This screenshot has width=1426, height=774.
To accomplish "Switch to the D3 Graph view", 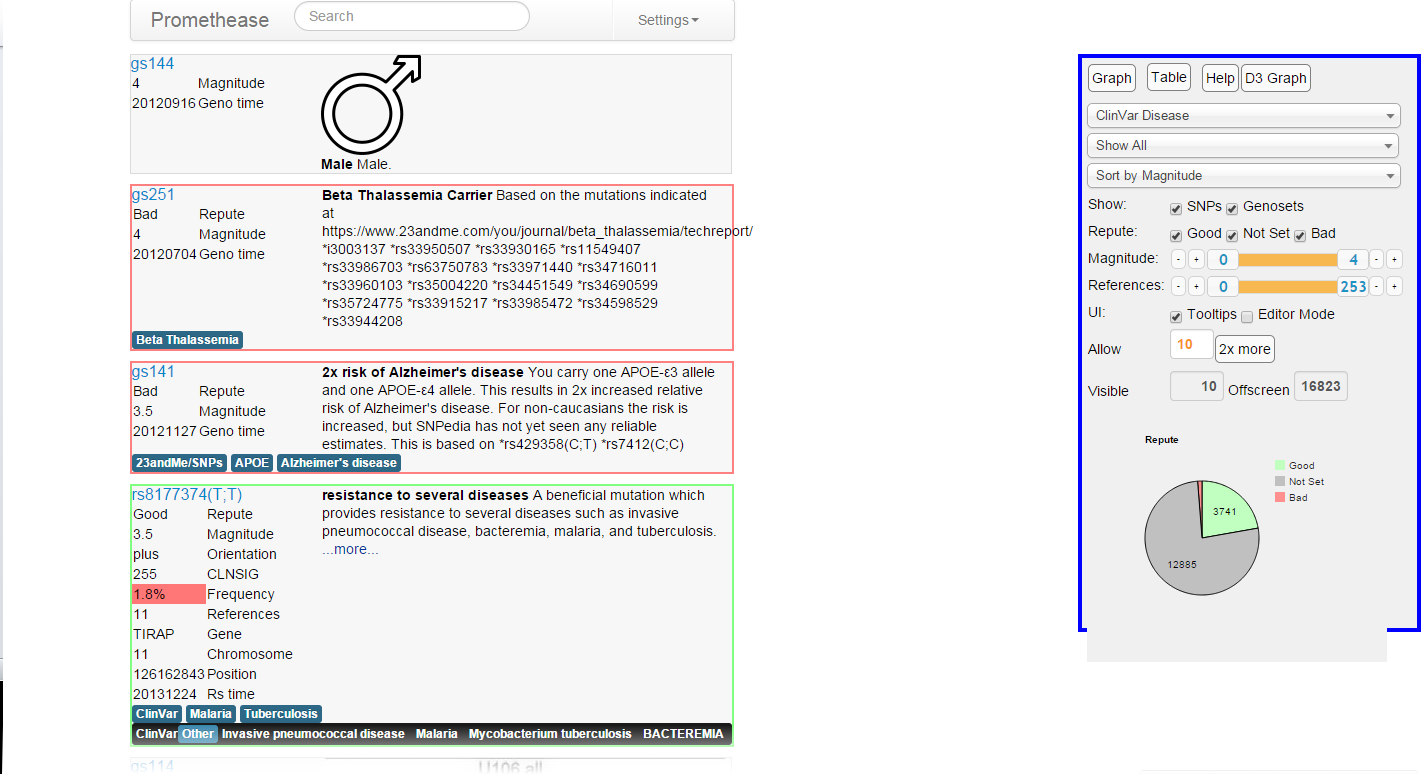I will click(x=1276, y=77).
